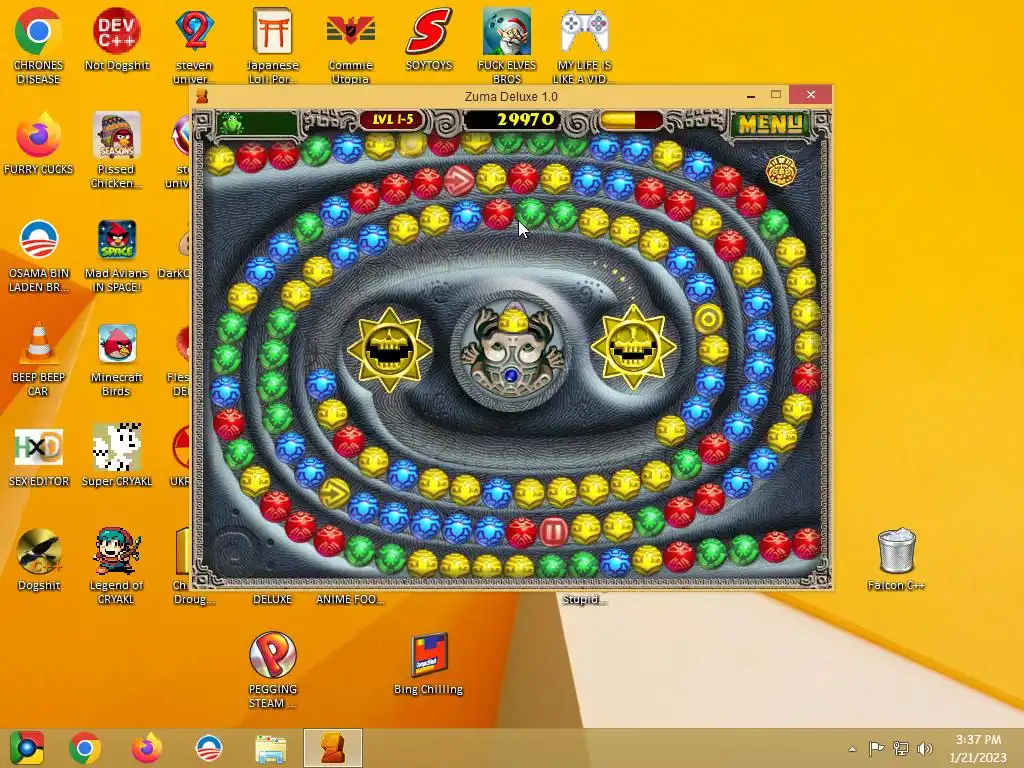
Task: Open the Commie Utopia desktop icon
Action: pyautogui.click(x=351, y=46)
